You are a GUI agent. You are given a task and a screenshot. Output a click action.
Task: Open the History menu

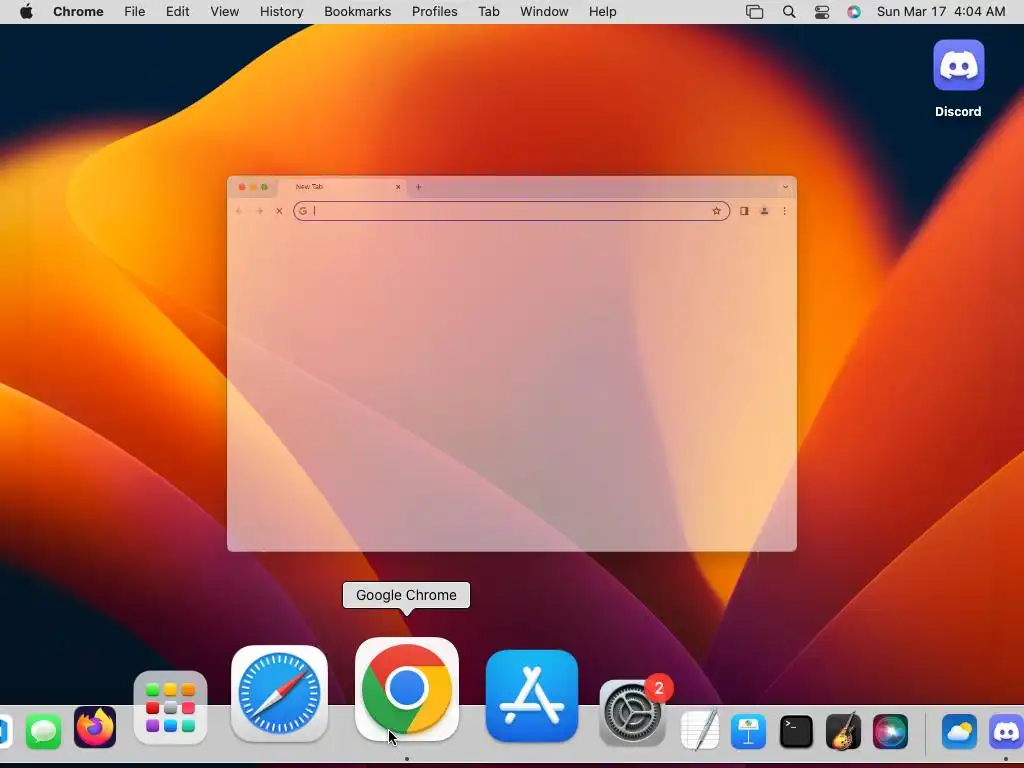tap(281, 12)
